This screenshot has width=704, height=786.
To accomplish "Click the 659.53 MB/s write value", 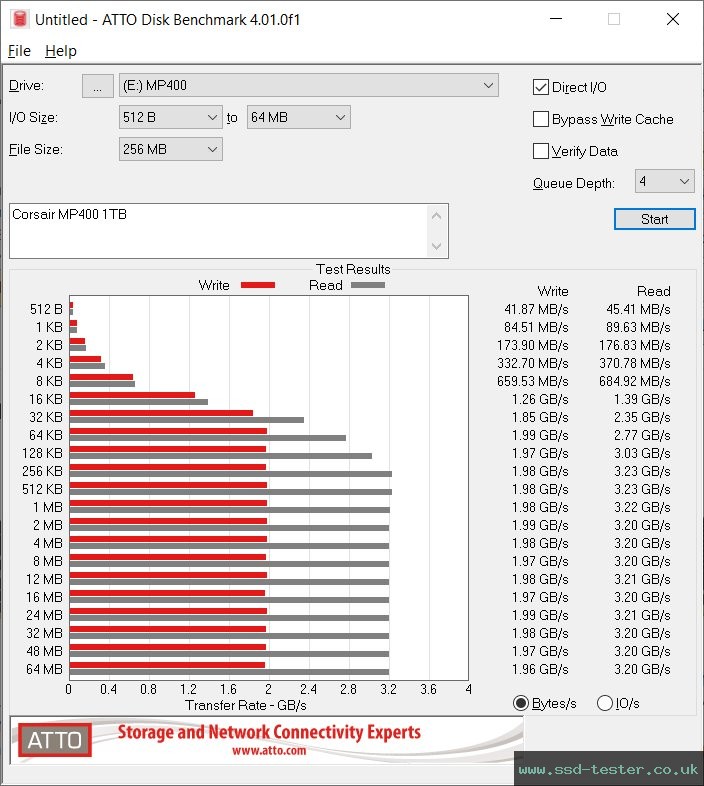I will coord(533,381).
